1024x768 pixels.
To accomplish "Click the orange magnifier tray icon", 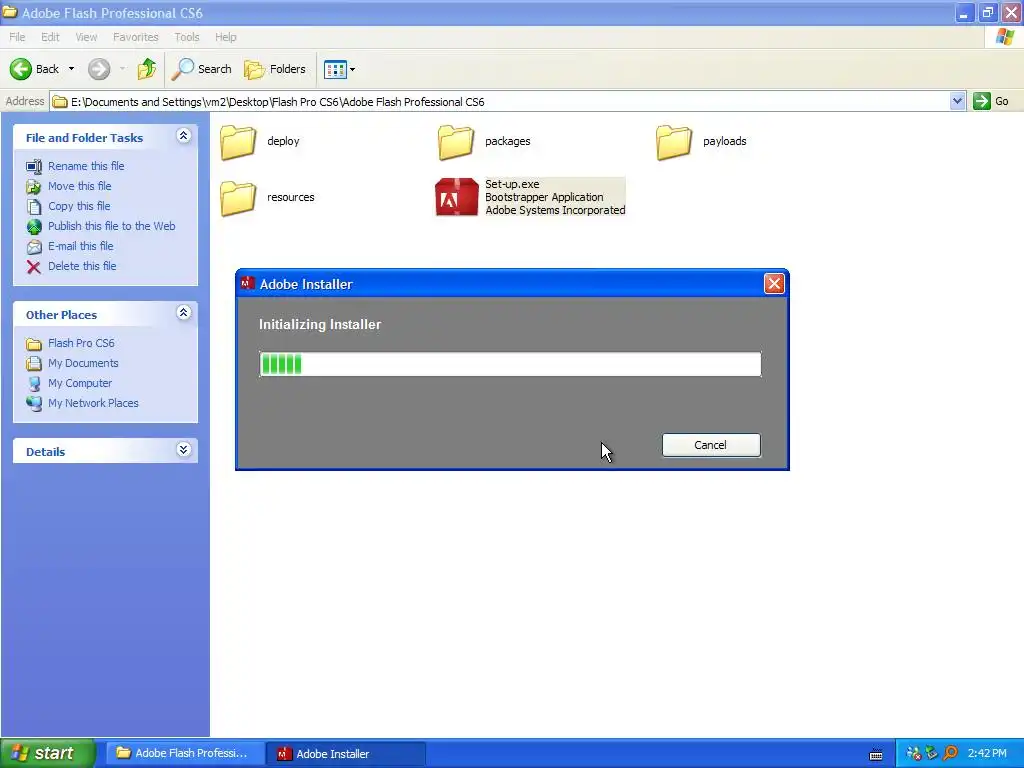I will point(950,753).
